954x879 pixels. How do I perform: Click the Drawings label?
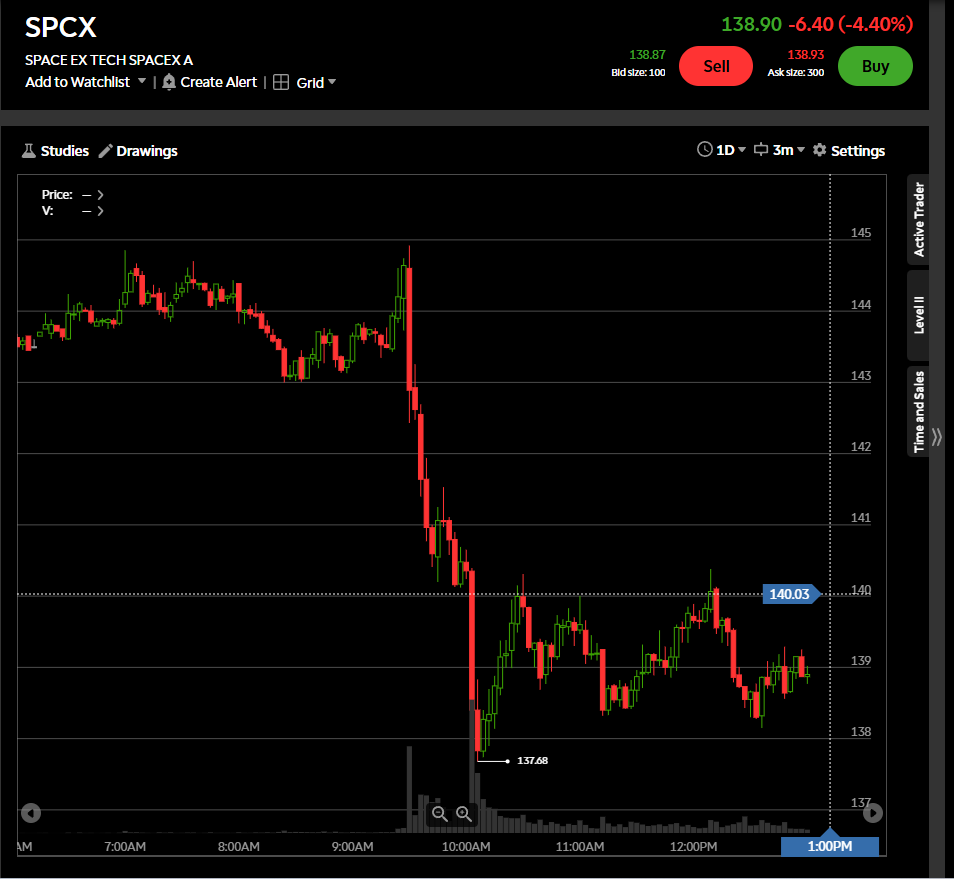click(147, 151)
